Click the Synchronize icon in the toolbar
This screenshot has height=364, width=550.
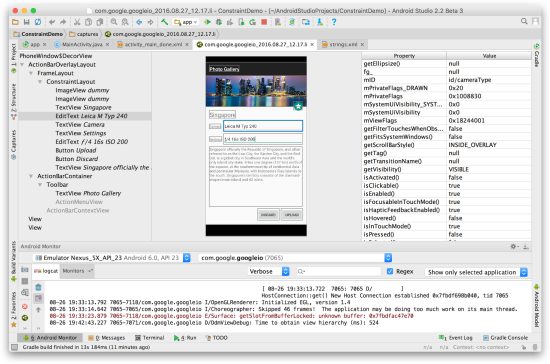click(38, 22)
